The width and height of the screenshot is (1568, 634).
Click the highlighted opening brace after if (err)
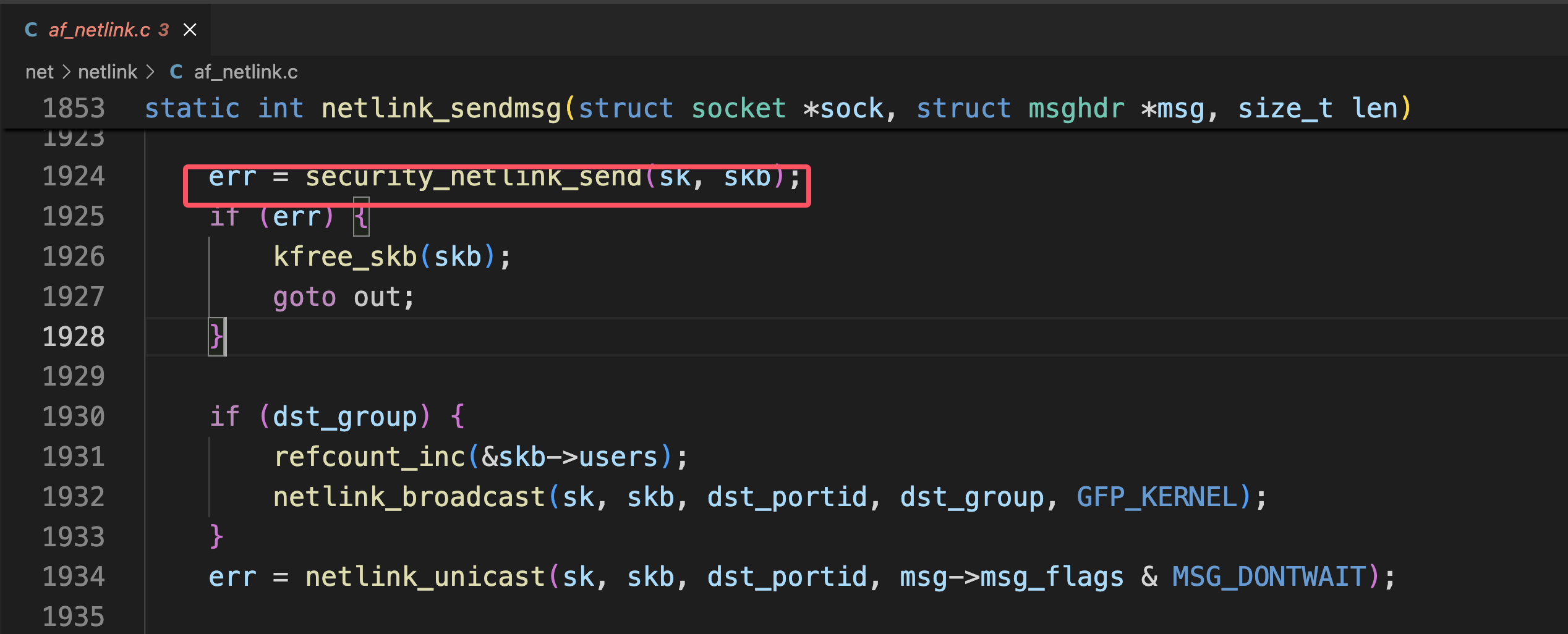[361, 217]
